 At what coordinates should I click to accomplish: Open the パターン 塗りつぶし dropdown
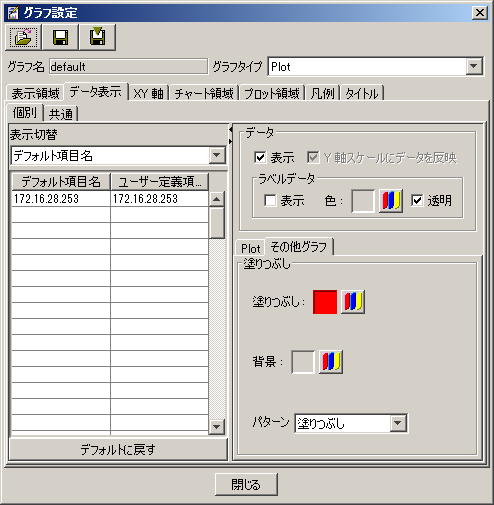pos(398,423)
